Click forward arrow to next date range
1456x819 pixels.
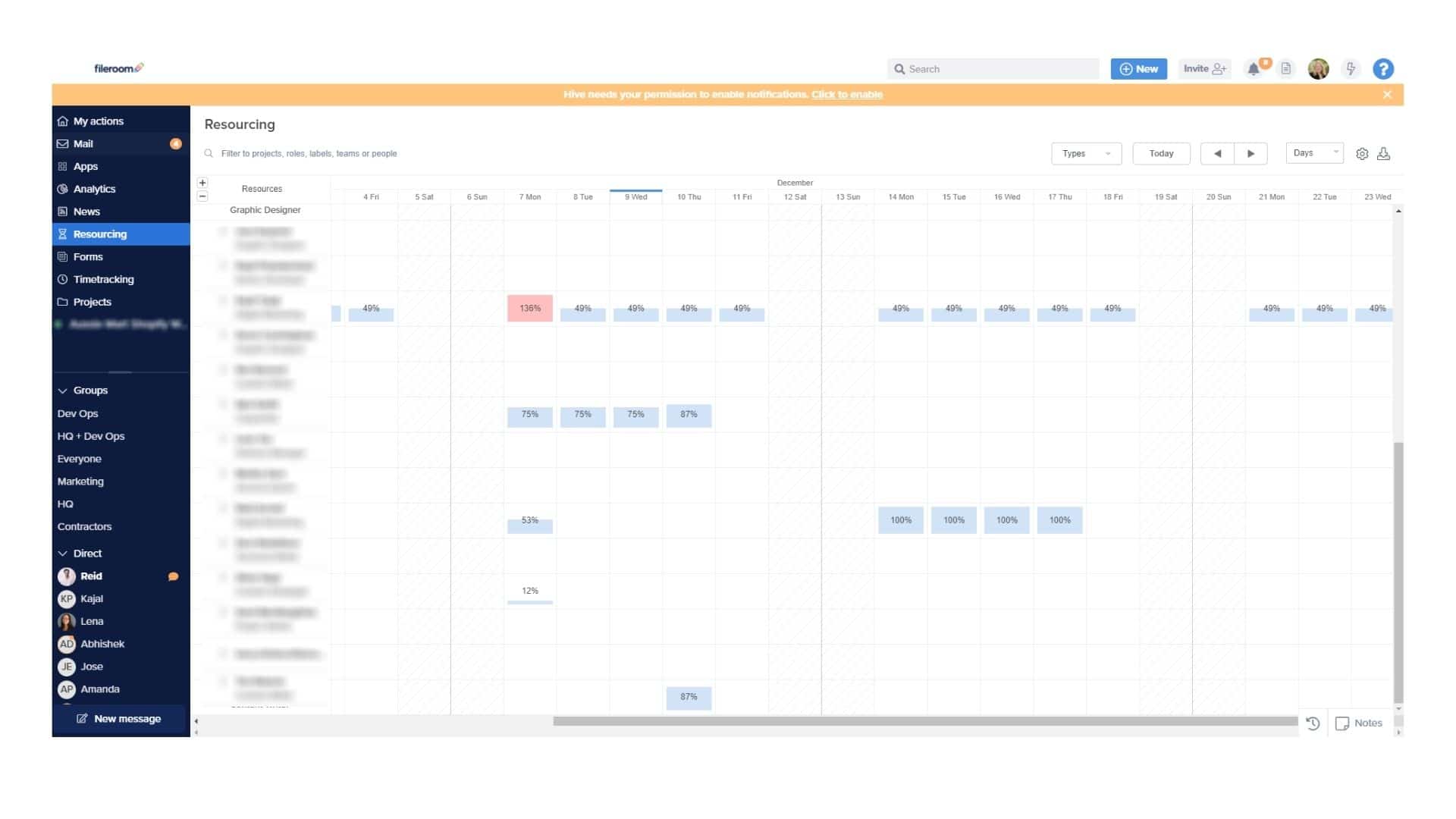[1251, 153]
